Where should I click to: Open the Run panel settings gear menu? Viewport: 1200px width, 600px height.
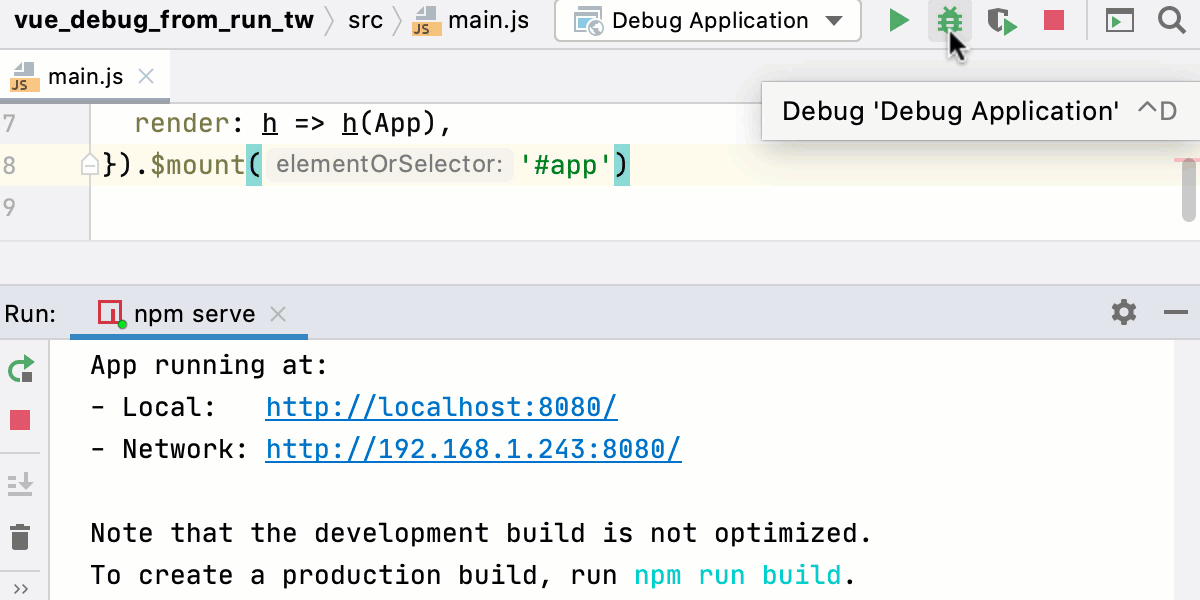[x=1124, y=312]
